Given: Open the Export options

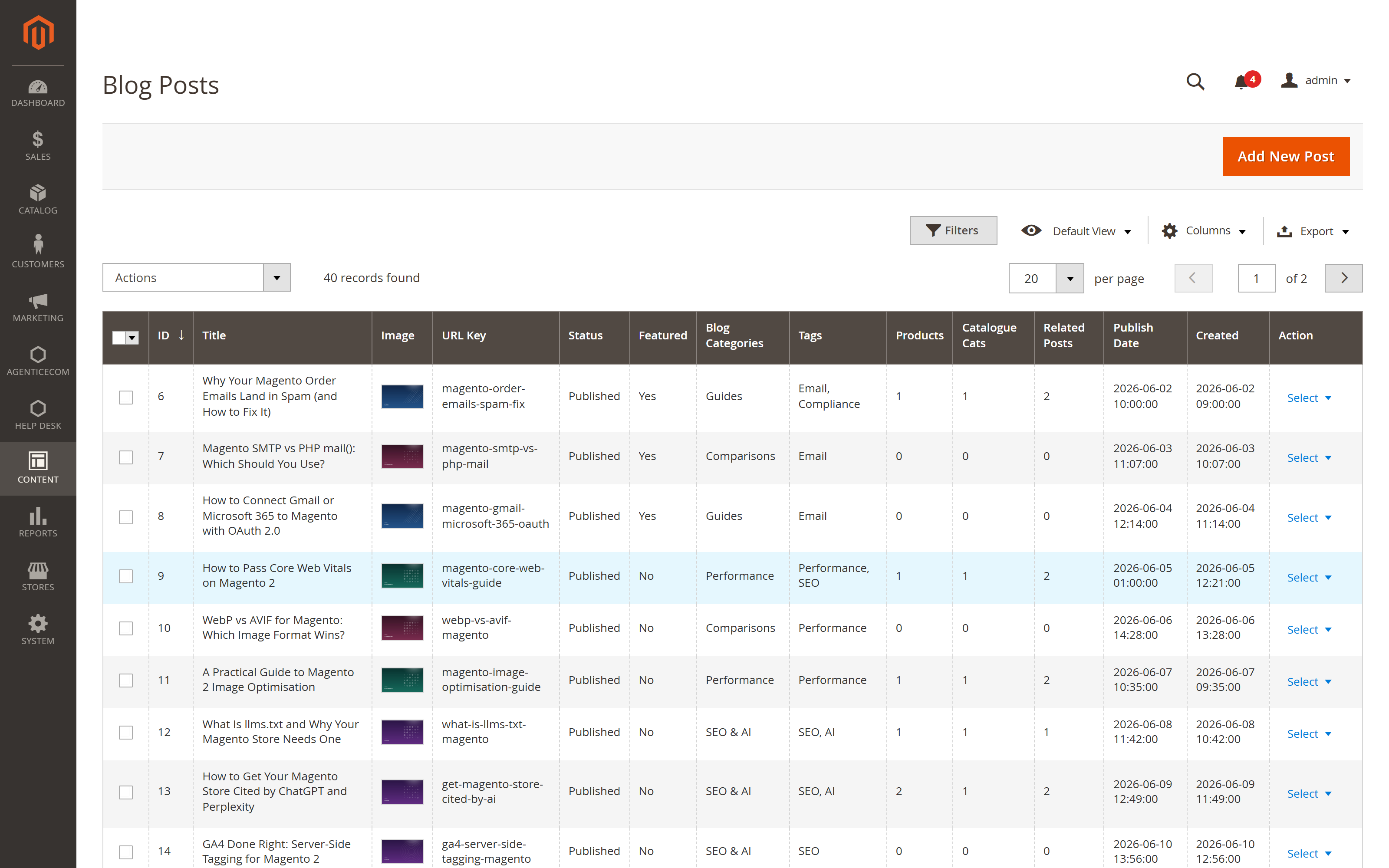Looking at the screenshot, I should [x=1313, y=231].
